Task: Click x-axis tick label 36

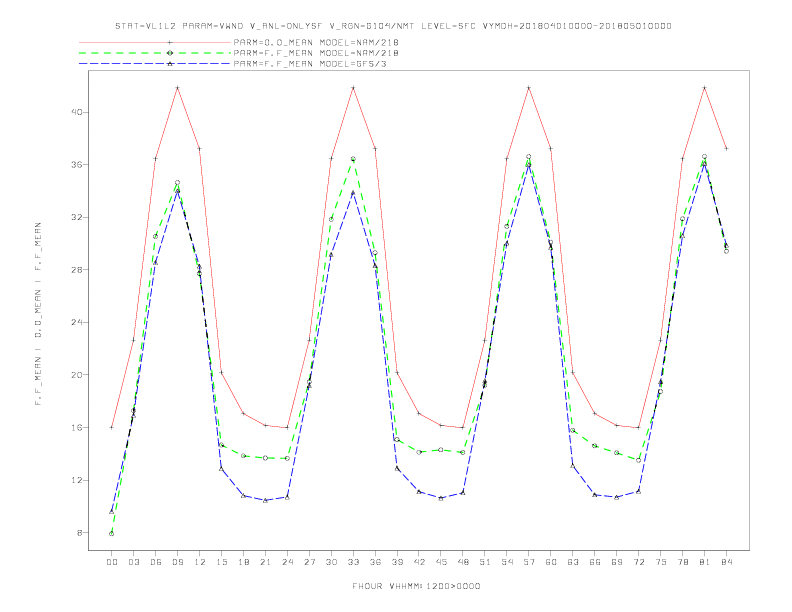Action: (375, 562)
